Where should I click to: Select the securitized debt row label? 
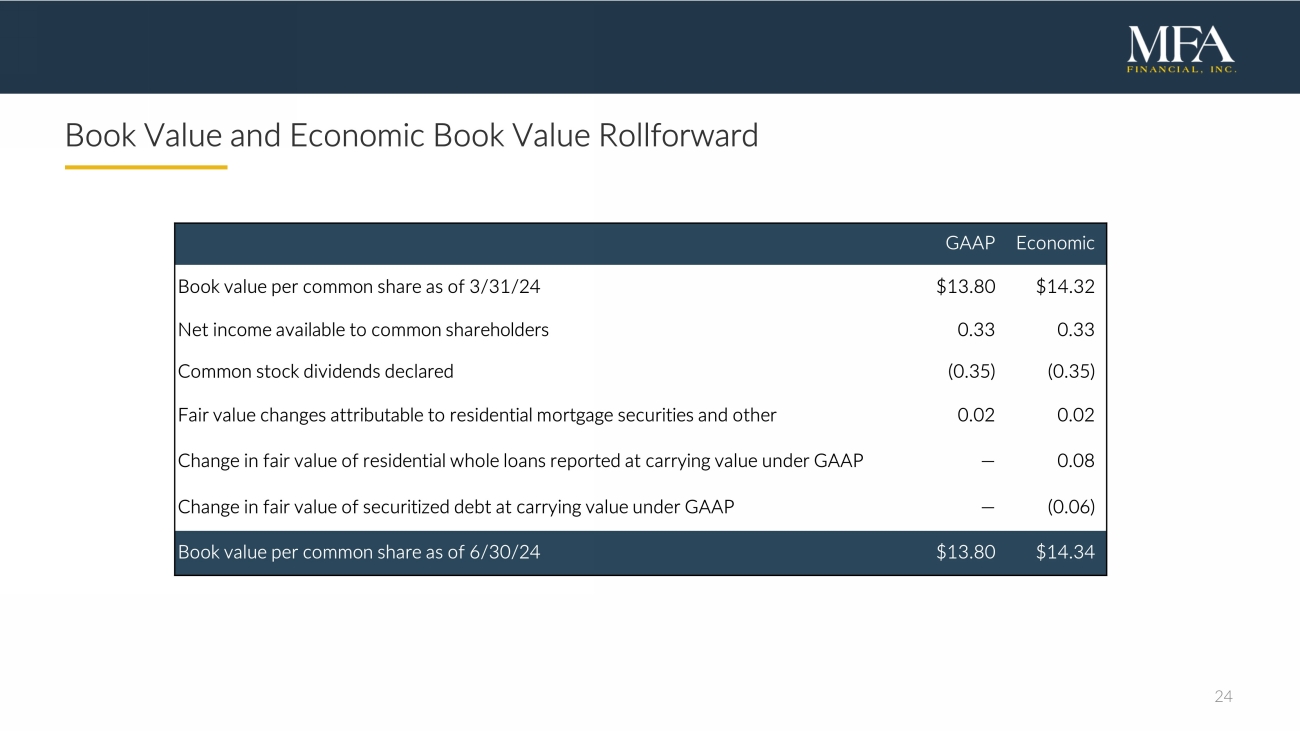click(455, 506)
